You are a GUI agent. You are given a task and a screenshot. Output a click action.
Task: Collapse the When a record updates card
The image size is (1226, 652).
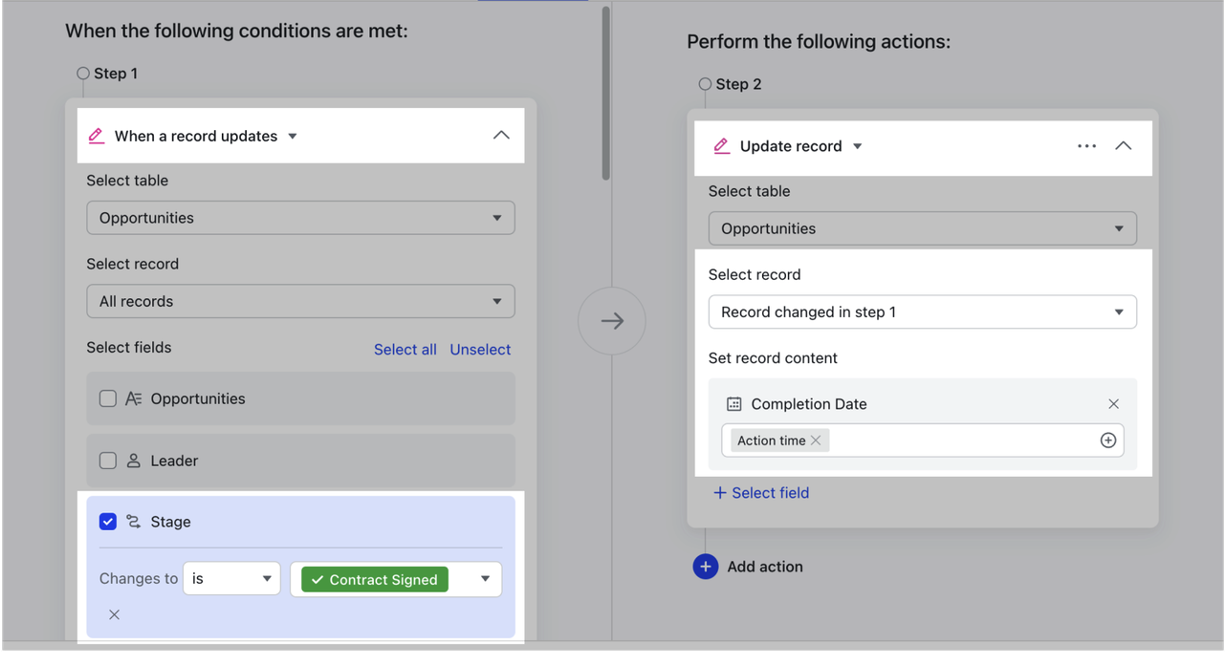(501, 136)
